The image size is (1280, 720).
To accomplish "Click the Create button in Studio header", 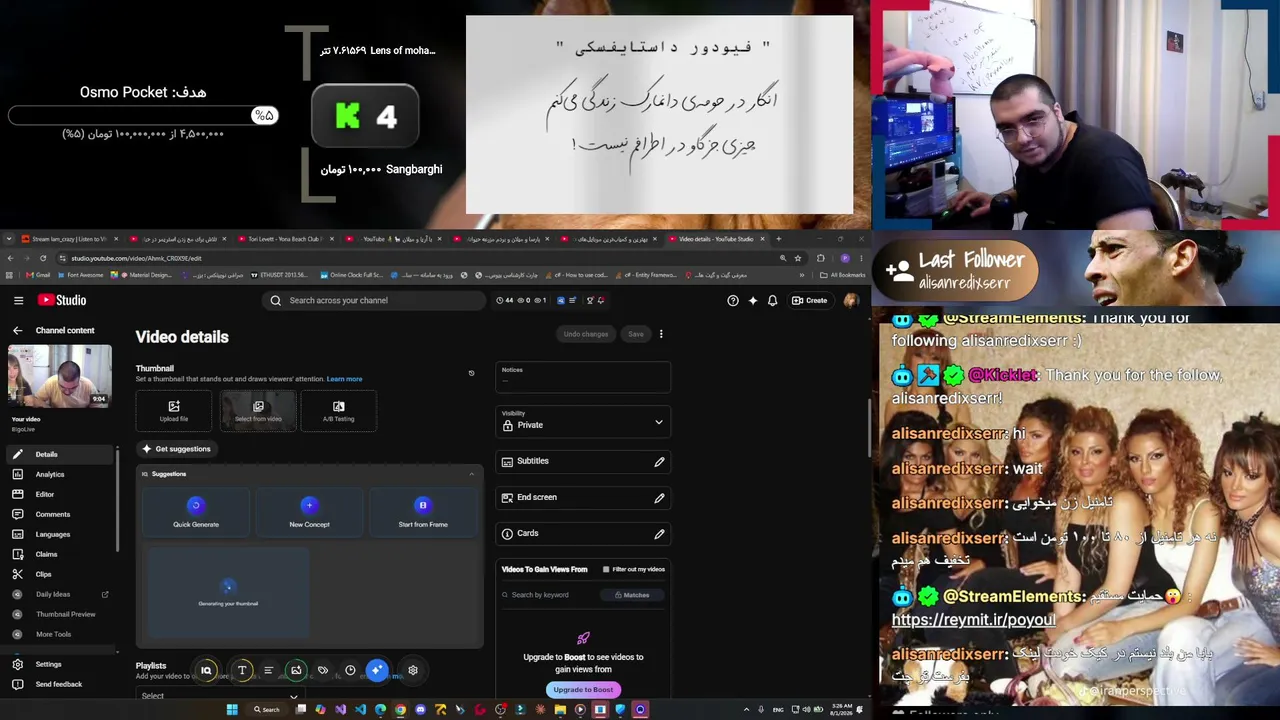I will coord(810,300).
